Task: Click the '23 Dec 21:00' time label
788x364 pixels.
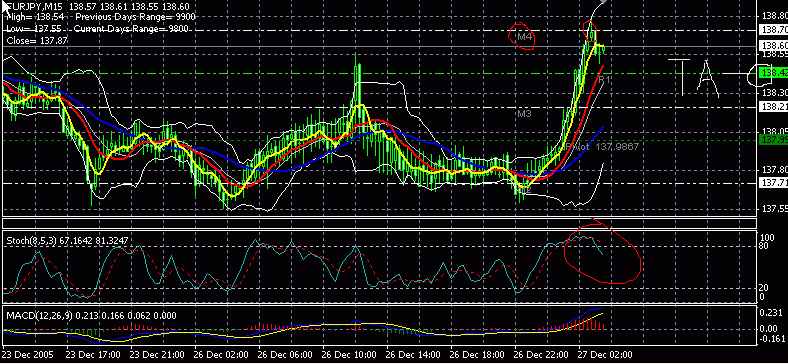Action: pos(158,354)
